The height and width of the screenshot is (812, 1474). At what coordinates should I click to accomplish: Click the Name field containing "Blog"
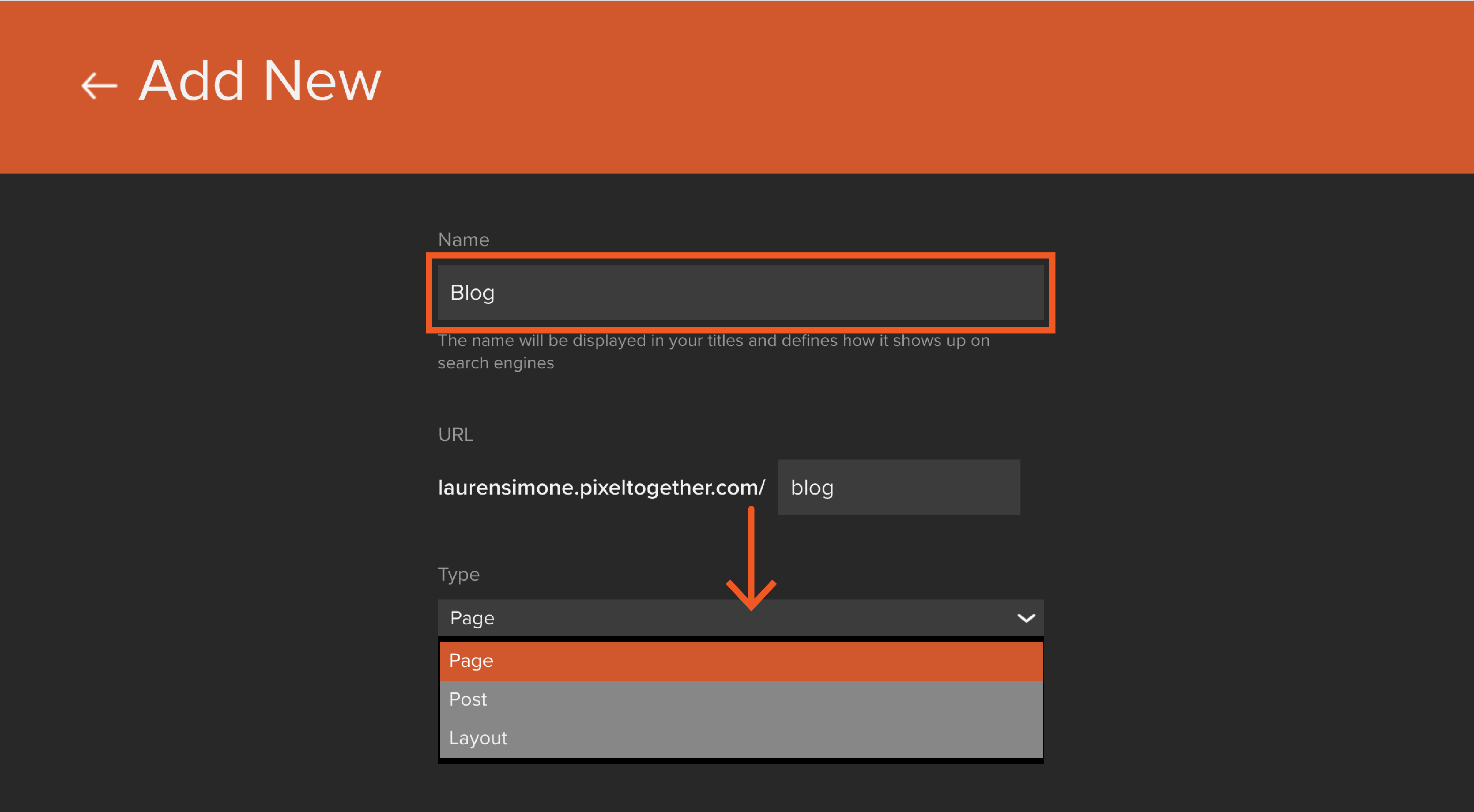tap(740, 293)
